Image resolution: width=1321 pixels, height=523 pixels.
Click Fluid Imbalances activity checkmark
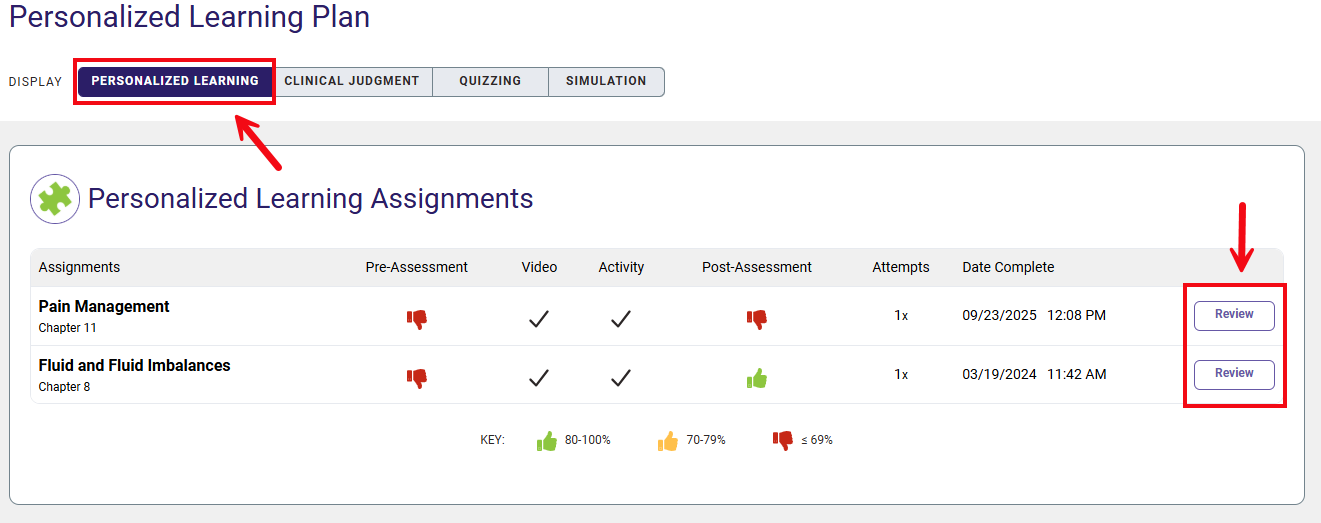tap(621, 378)
